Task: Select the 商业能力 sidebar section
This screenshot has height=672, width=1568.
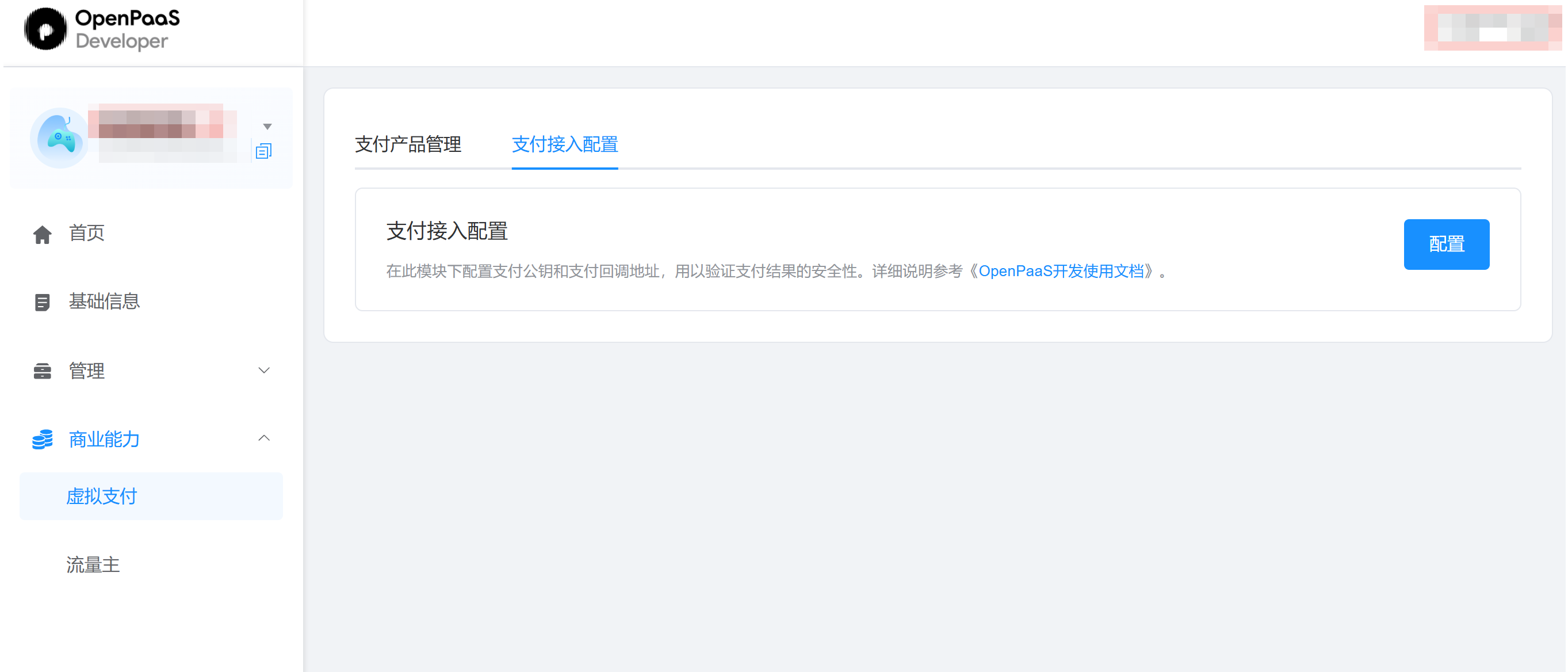Action: [151, 439]
